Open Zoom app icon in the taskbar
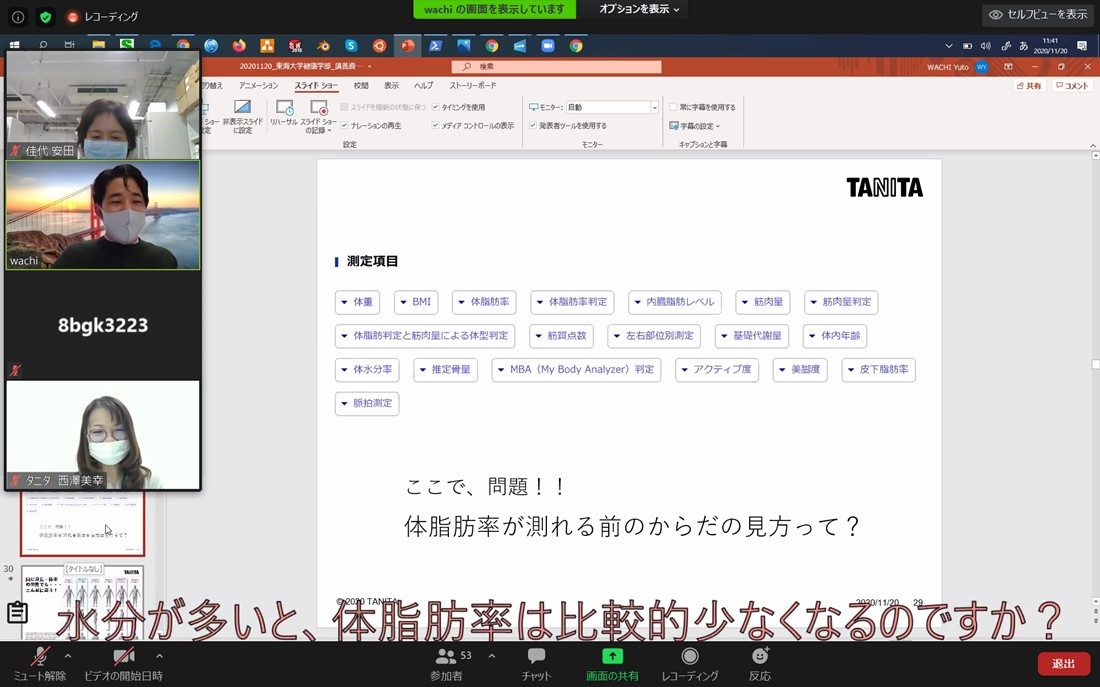The image size is (1100, 687). (548, 46)
